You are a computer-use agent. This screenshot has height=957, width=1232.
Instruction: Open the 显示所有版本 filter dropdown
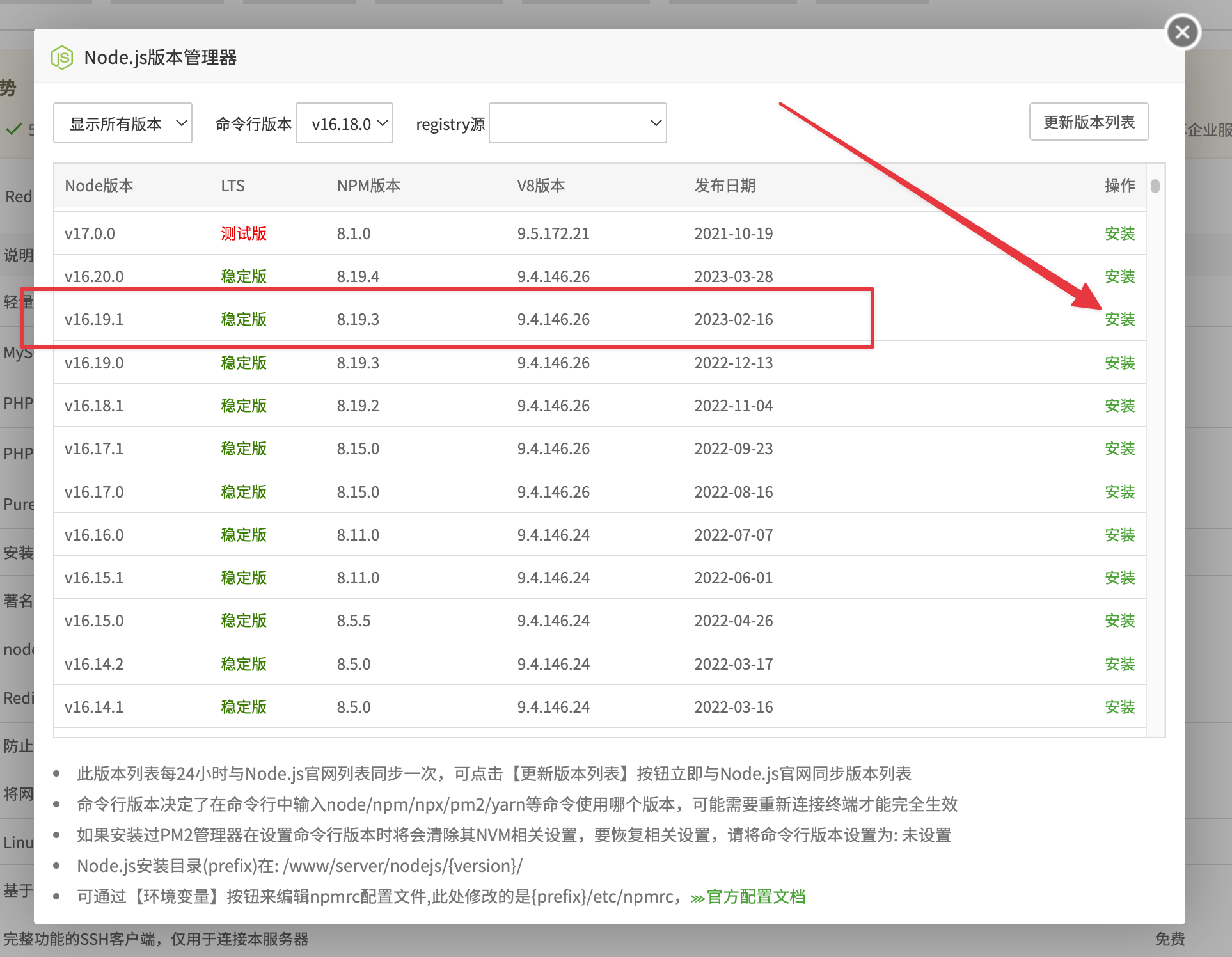123,123
